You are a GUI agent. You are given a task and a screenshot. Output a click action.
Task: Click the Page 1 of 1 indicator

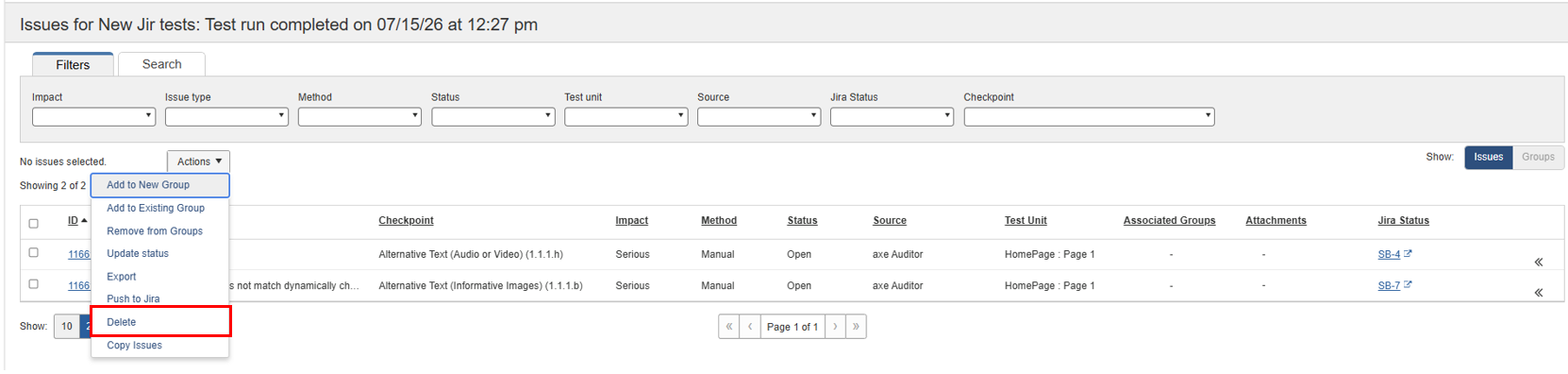point(792,327)
